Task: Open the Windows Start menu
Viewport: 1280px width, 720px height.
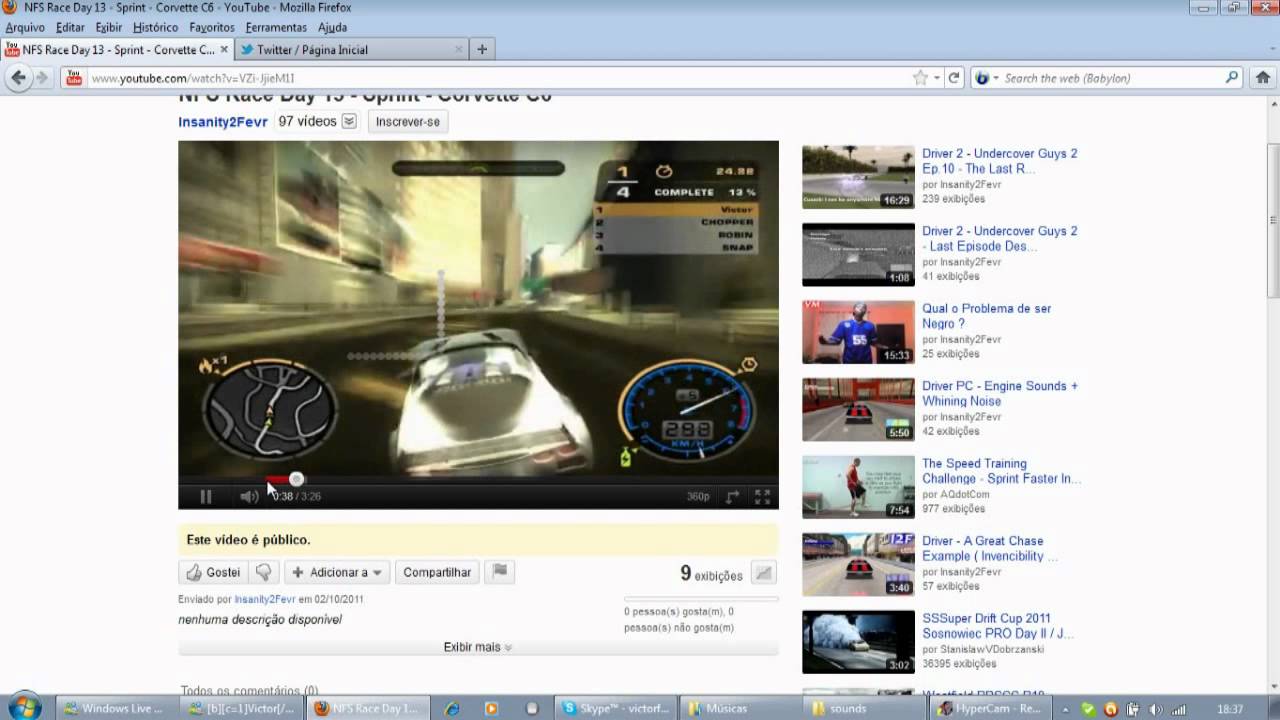Action: (x=23, y=707)
